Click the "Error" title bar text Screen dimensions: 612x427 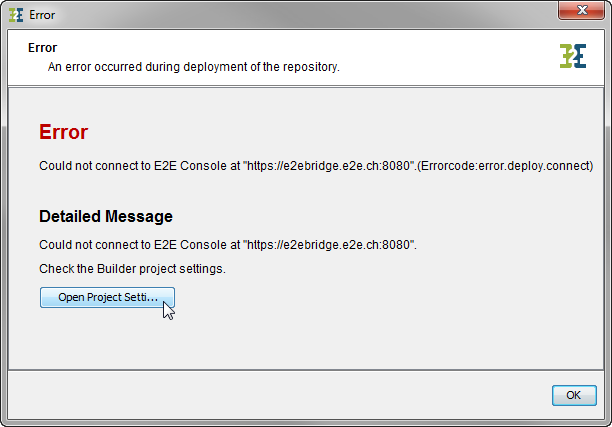pos(41,15)
